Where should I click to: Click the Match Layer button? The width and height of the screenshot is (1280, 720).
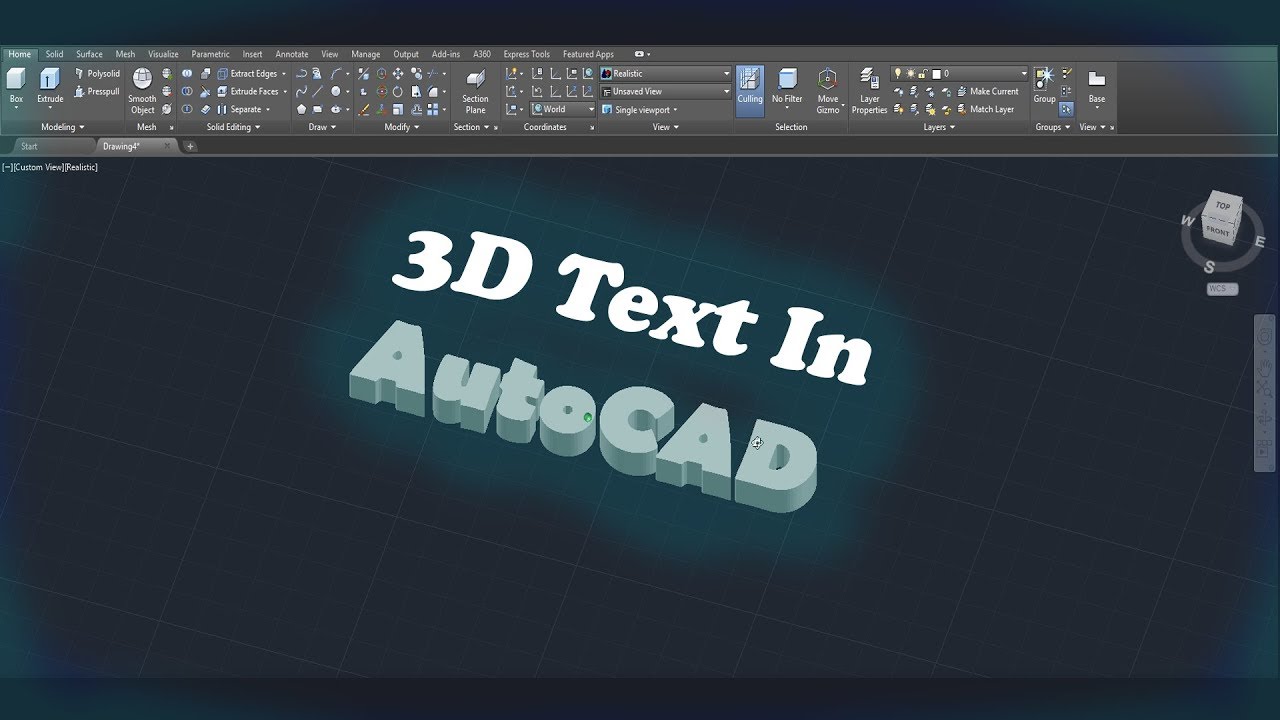pos(984,109)
